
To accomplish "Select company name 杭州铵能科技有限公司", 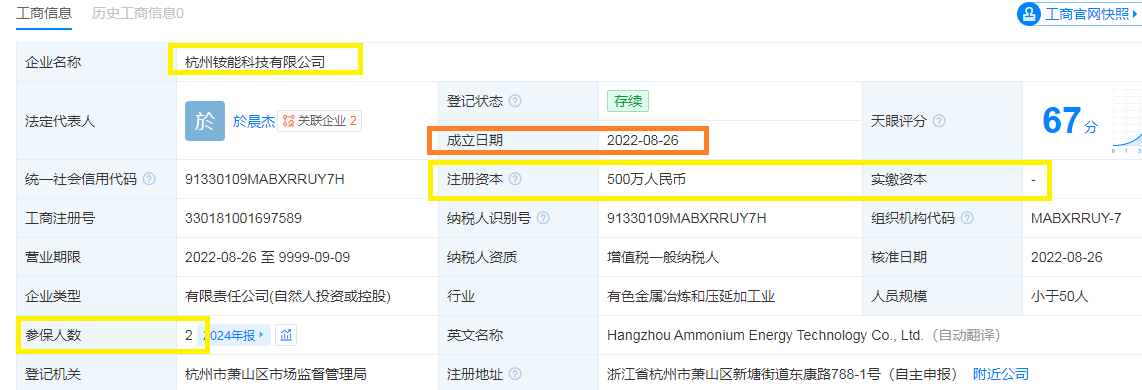I will point(254,63).
